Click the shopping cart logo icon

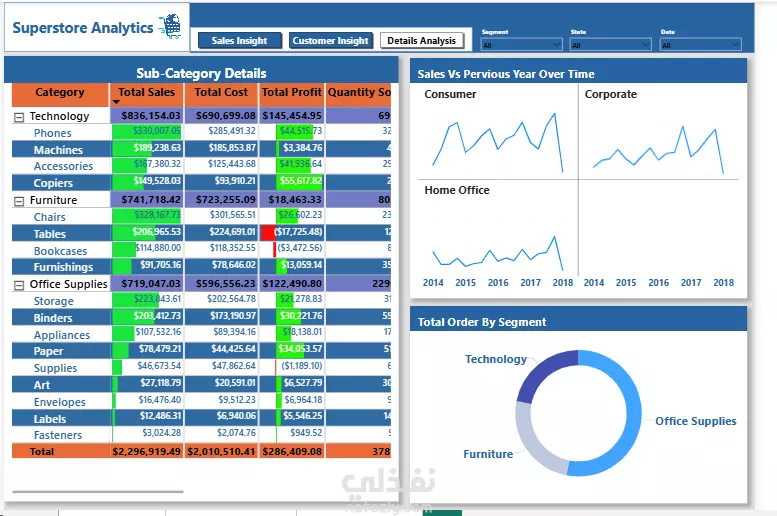click(x=170, y=26)
